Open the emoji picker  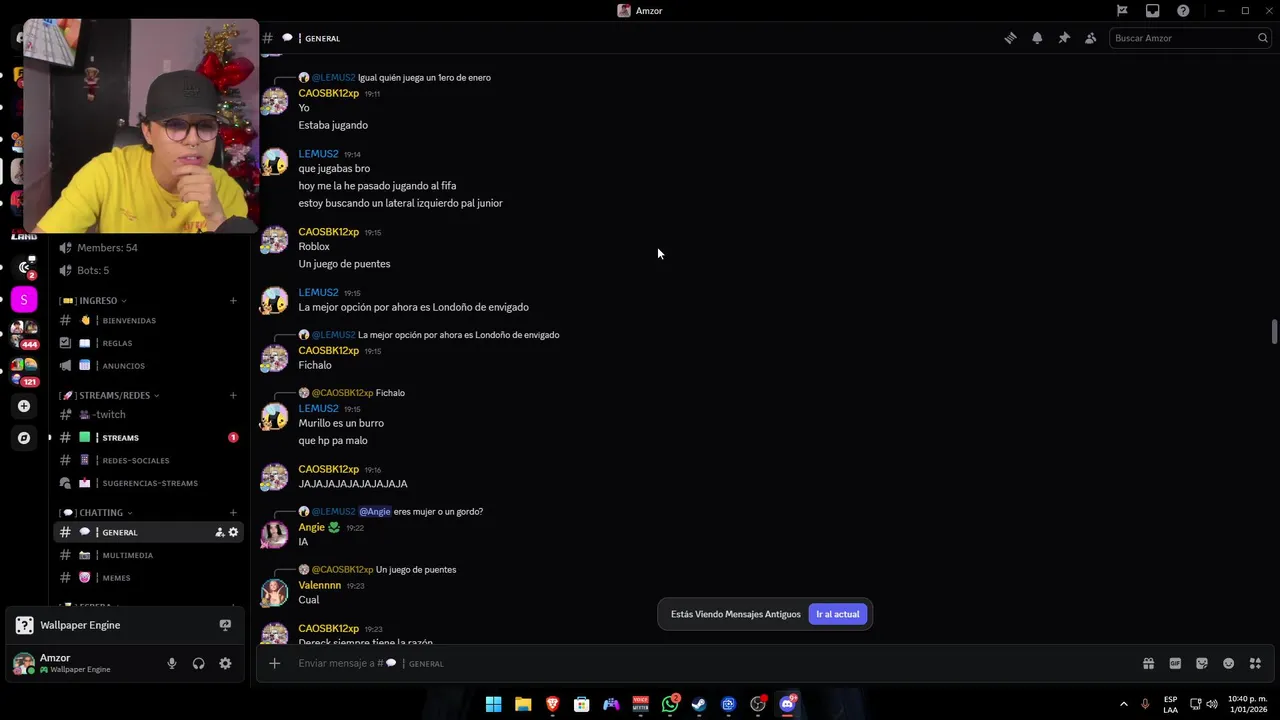tap(1229, 663)
